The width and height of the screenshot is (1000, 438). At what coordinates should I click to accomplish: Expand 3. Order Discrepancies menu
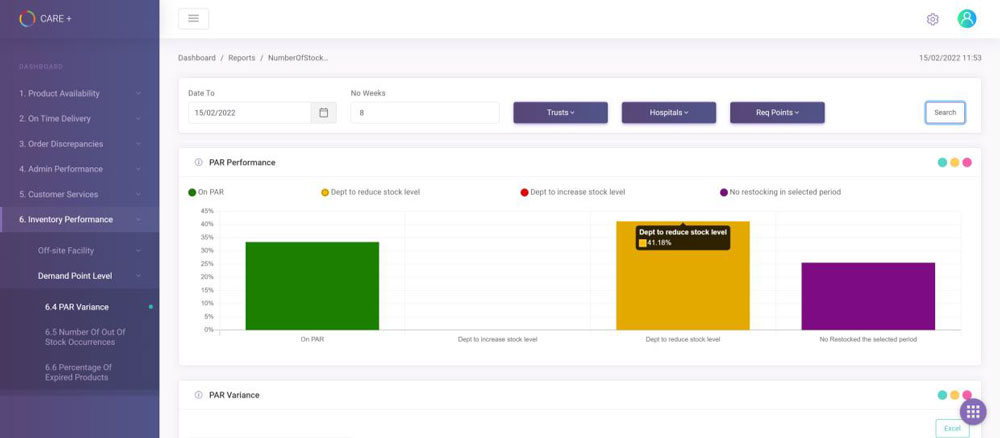(x=80, y=144)
